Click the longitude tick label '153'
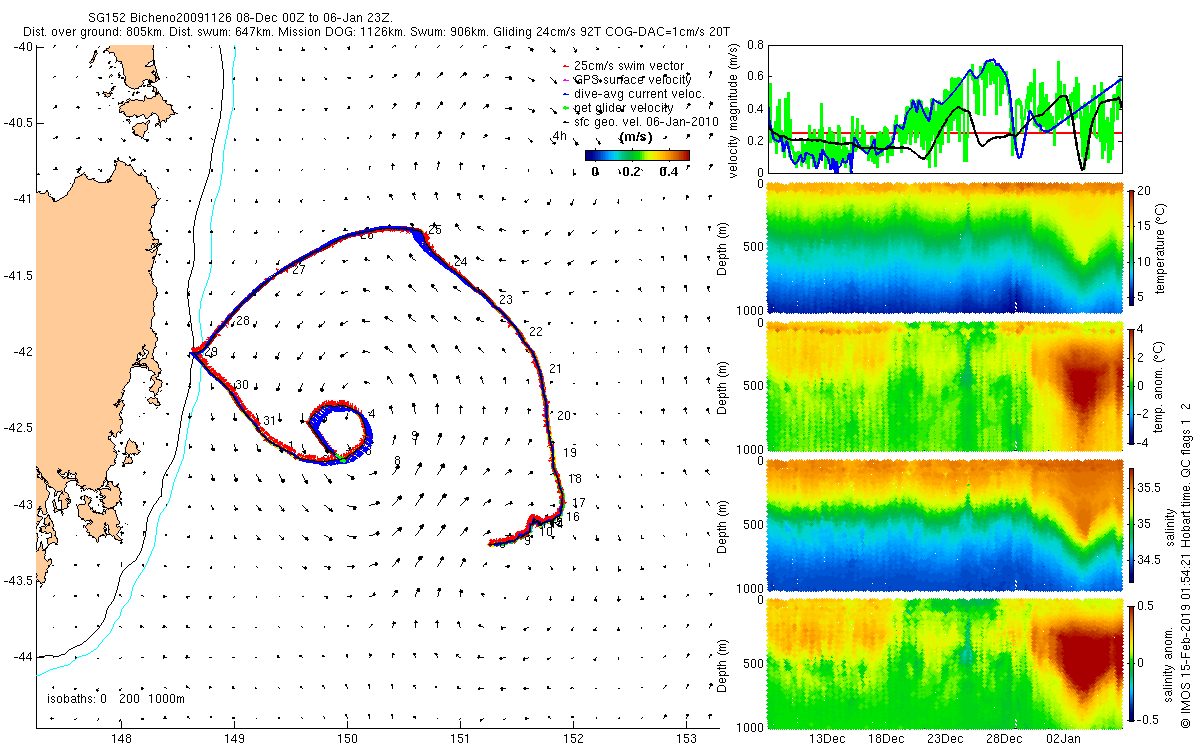Image resolution: width=1200 pixels, height=750 pixels. [x=687, y=740]
